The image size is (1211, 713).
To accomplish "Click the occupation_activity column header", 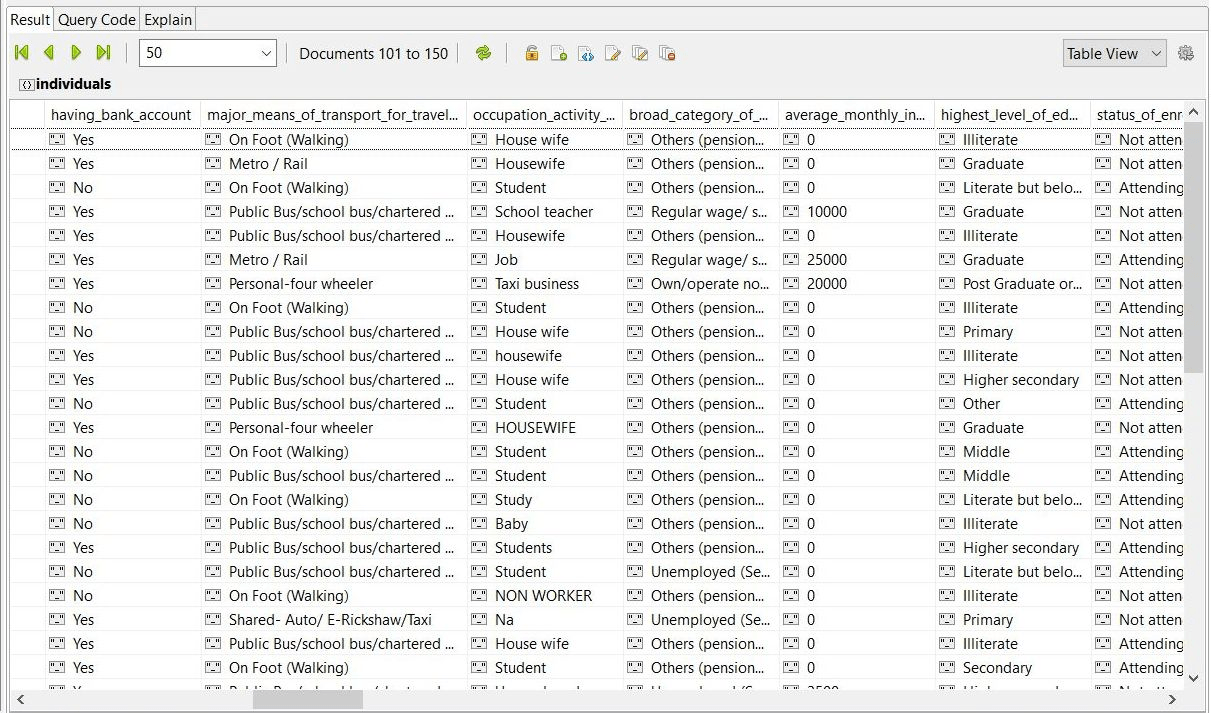I will click(544, 115).
